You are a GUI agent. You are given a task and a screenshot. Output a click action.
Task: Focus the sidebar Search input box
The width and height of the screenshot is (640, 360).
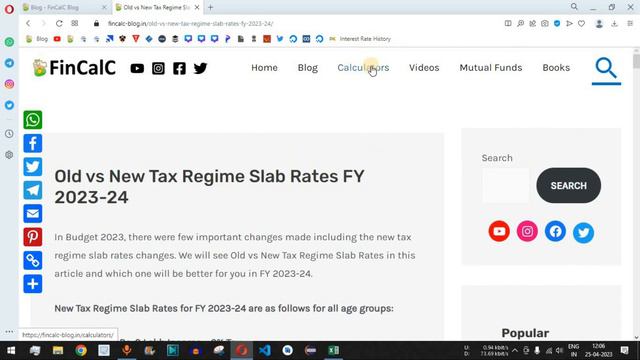(x=506, y=186)
